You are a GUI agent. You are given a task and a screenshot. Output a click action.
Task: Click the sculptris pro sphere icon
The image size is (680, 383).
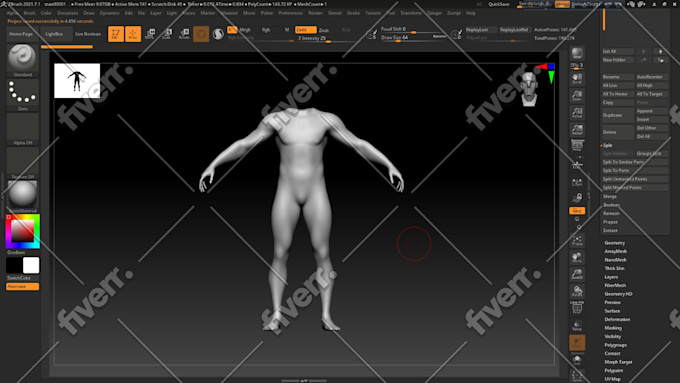(218, 34)
